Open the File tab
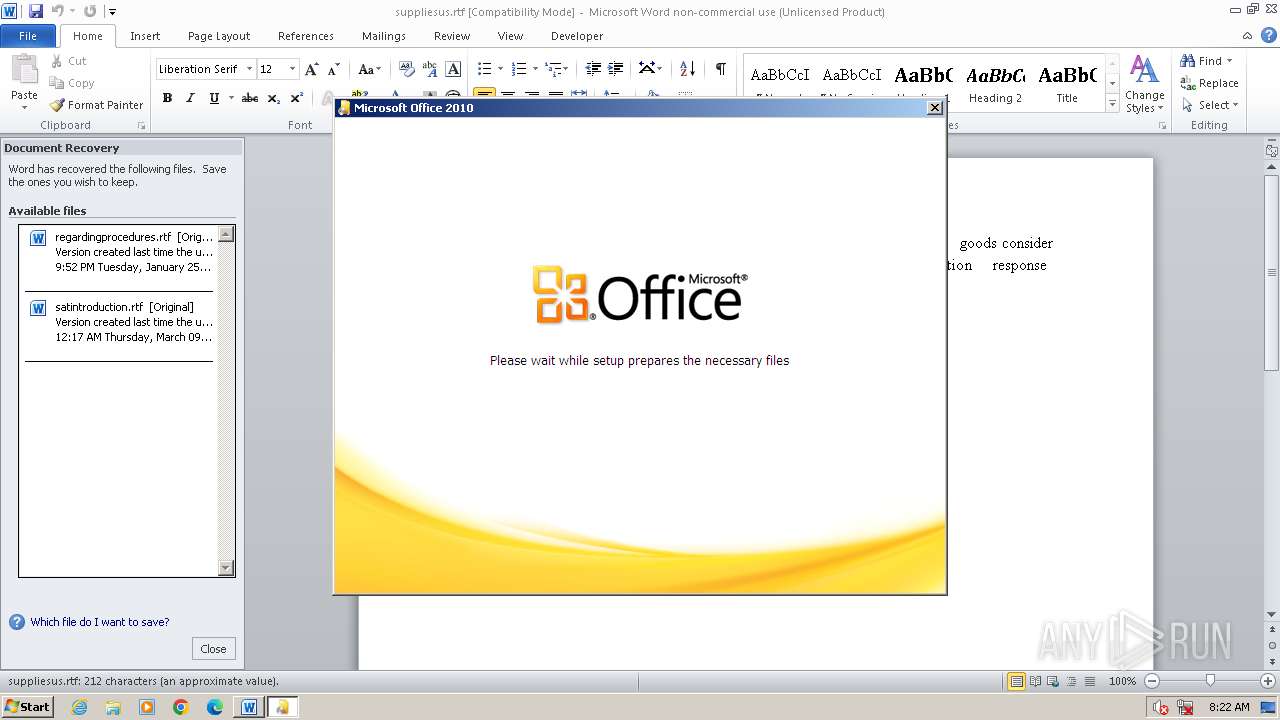 (28, 36)
